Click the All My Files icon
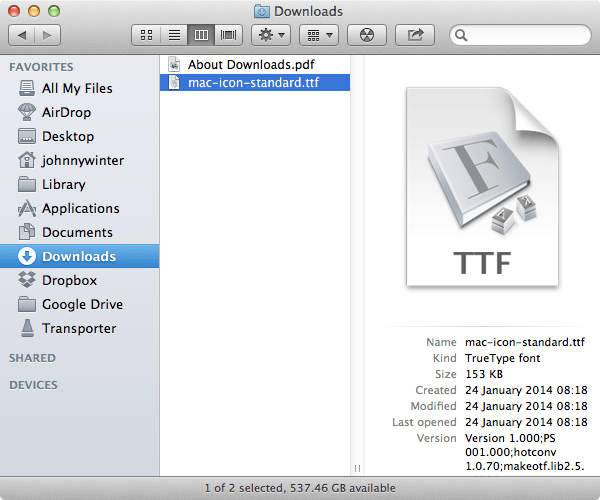Screen dimensions: 600x500 coord(27,88)
